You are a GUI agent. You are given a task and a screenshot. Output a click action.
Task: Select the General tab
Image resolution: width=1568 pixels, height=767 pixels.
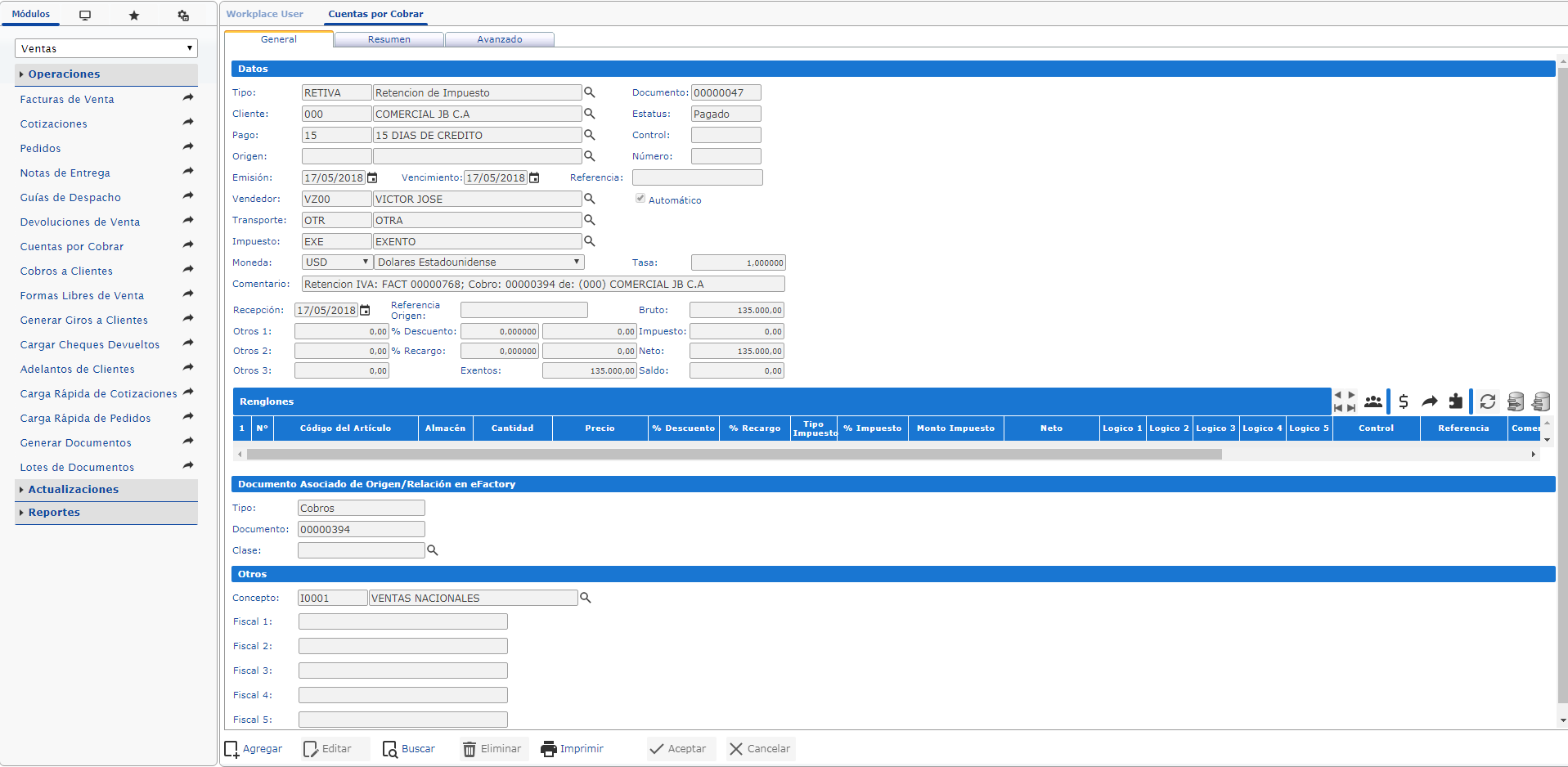click(279, 39)
